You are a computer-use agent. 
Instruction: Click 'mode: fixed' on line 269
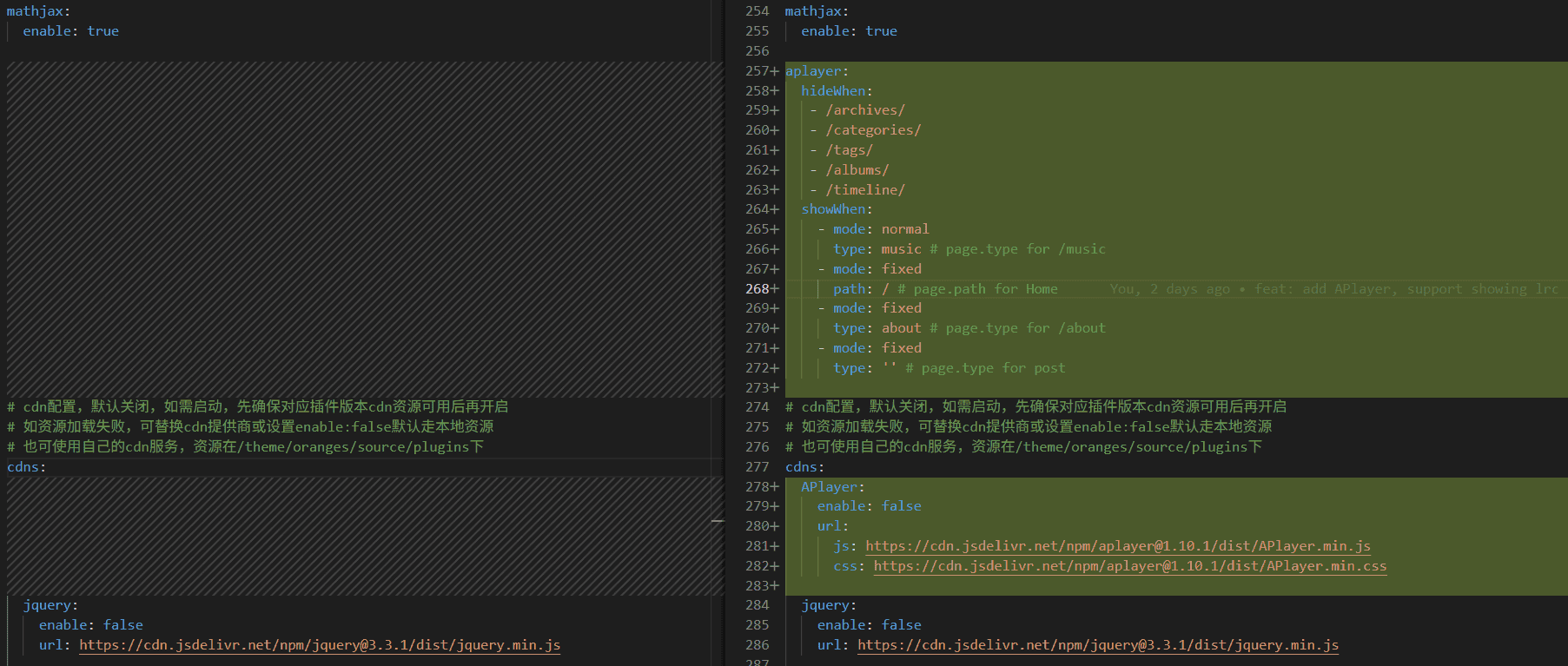877,308
